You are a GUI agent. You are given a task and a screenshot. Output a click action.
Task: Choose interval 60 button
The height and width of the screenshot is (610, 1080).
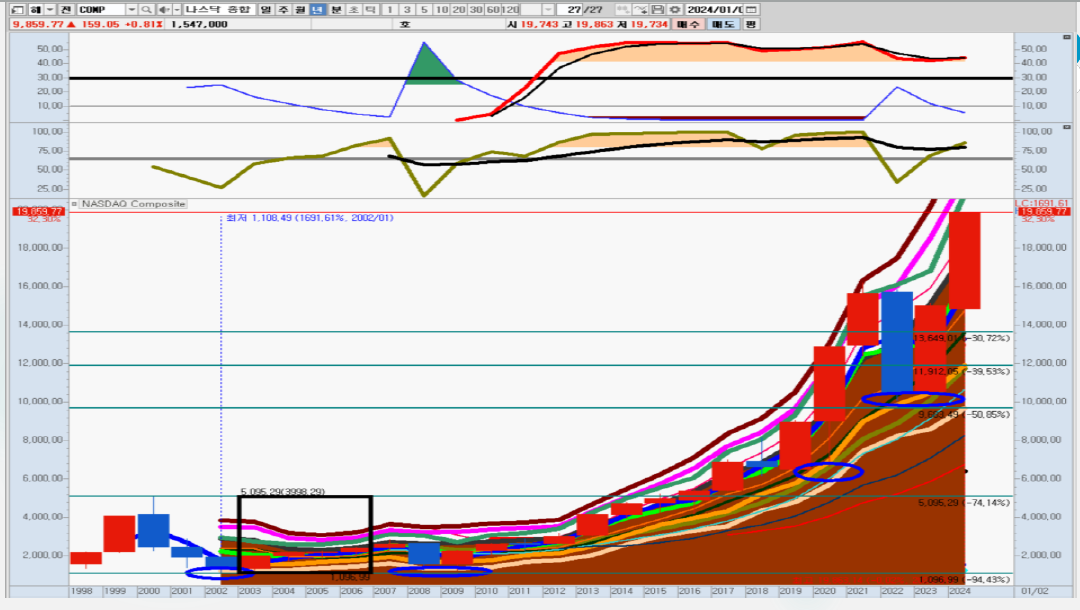coord(493,10)
